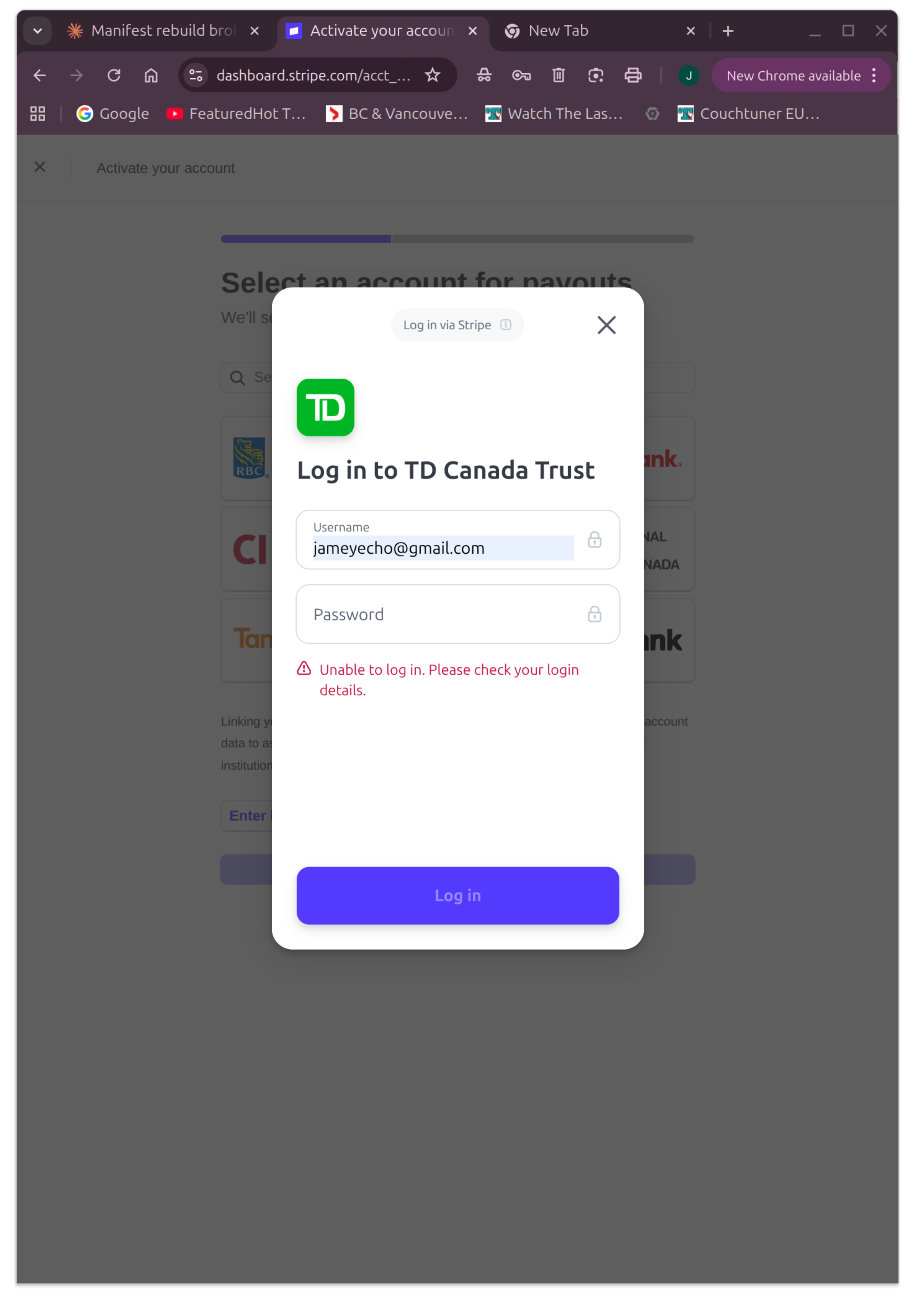Click the info icon beside Log in via Stripe
914x1316 pixels.
point(505,325)
